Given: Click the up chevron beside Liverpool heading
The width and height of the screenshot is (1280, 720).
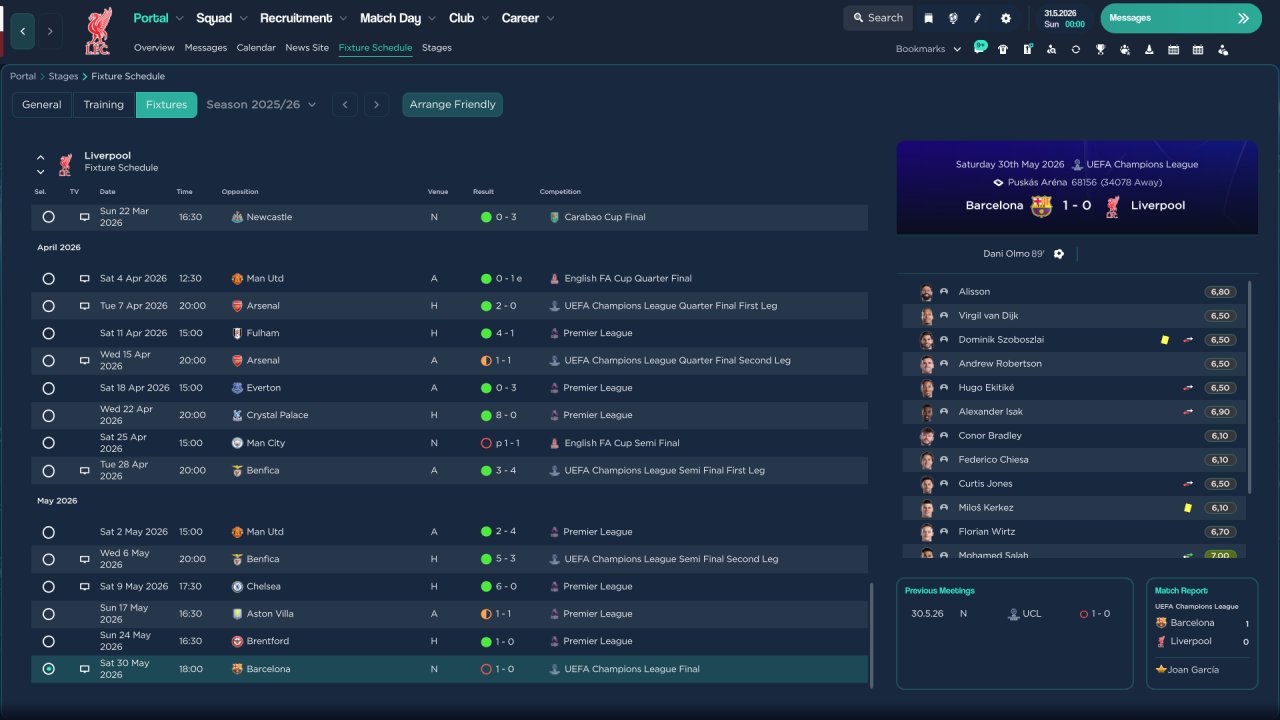Looking at the screenshot, I should (41, 157).
